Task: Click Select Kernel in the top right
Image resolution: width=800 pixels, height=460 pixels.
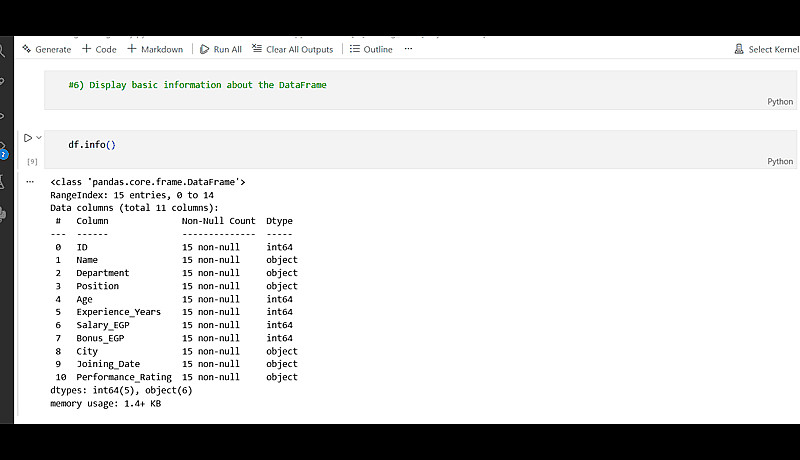Action: (766, 49)
